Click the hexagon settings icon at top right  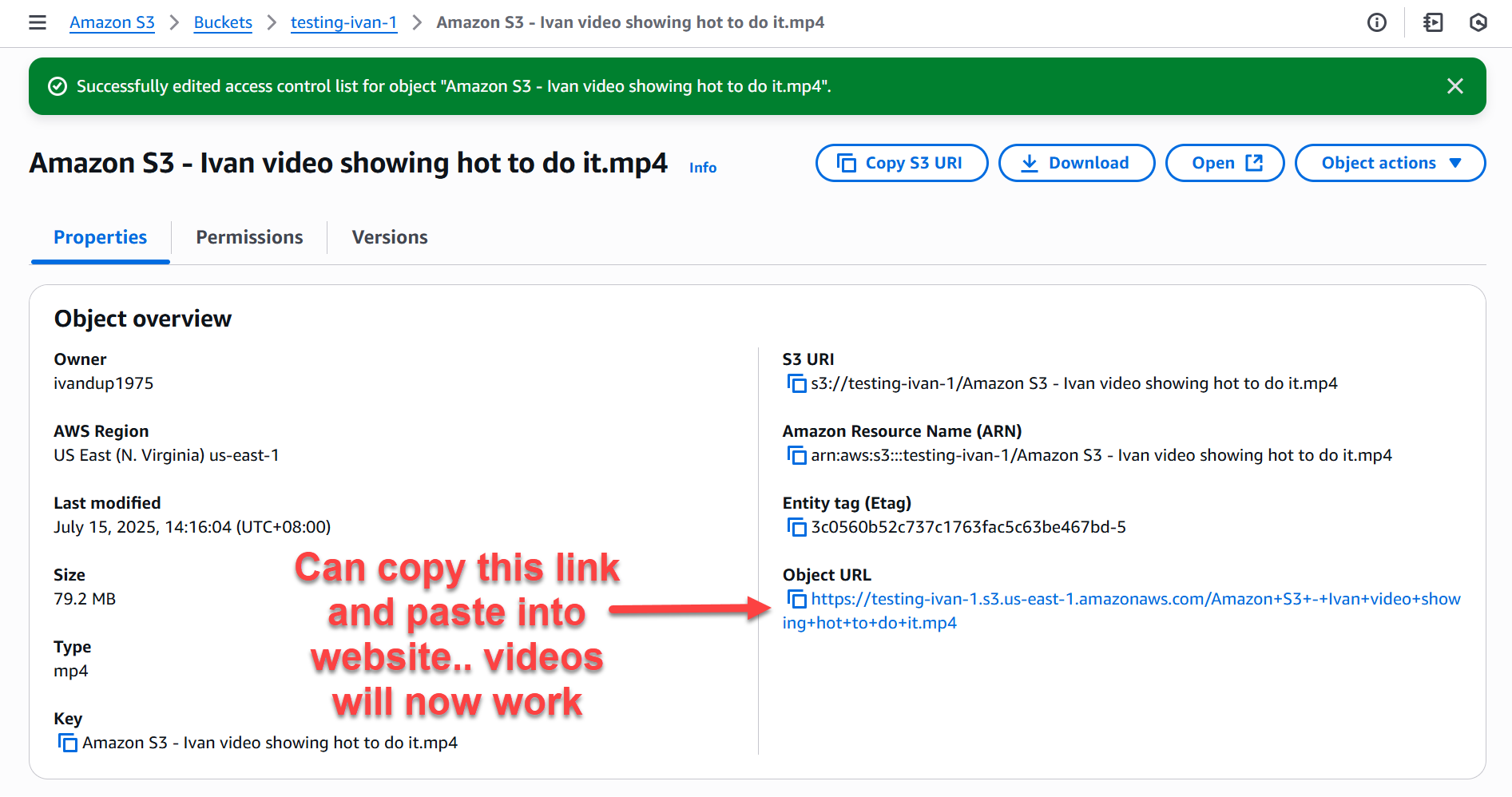[x=1478, y=22]
